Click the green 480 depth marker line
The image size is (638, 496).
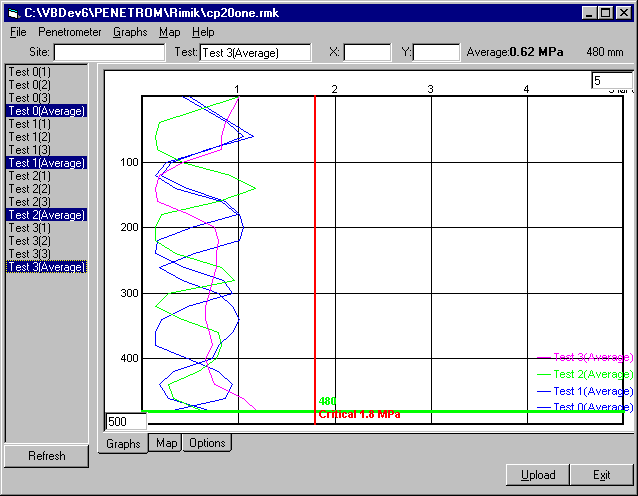click(382, 411)
